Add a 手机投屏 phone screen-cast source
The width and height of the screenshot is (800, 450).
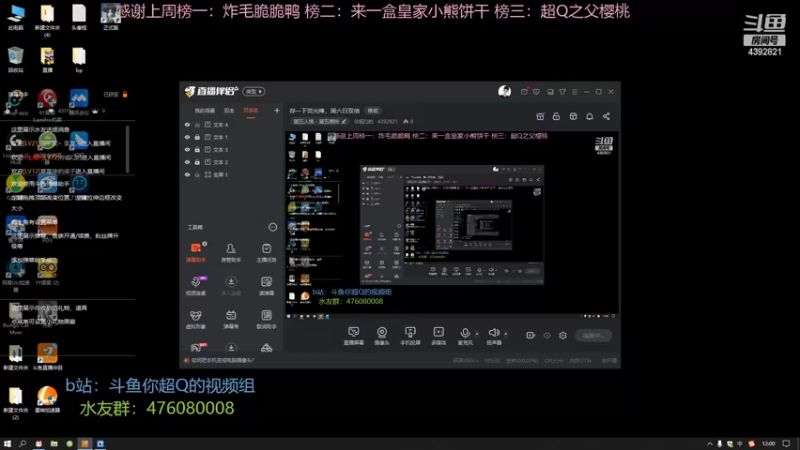pyautogui.click(x=410, y=336)
